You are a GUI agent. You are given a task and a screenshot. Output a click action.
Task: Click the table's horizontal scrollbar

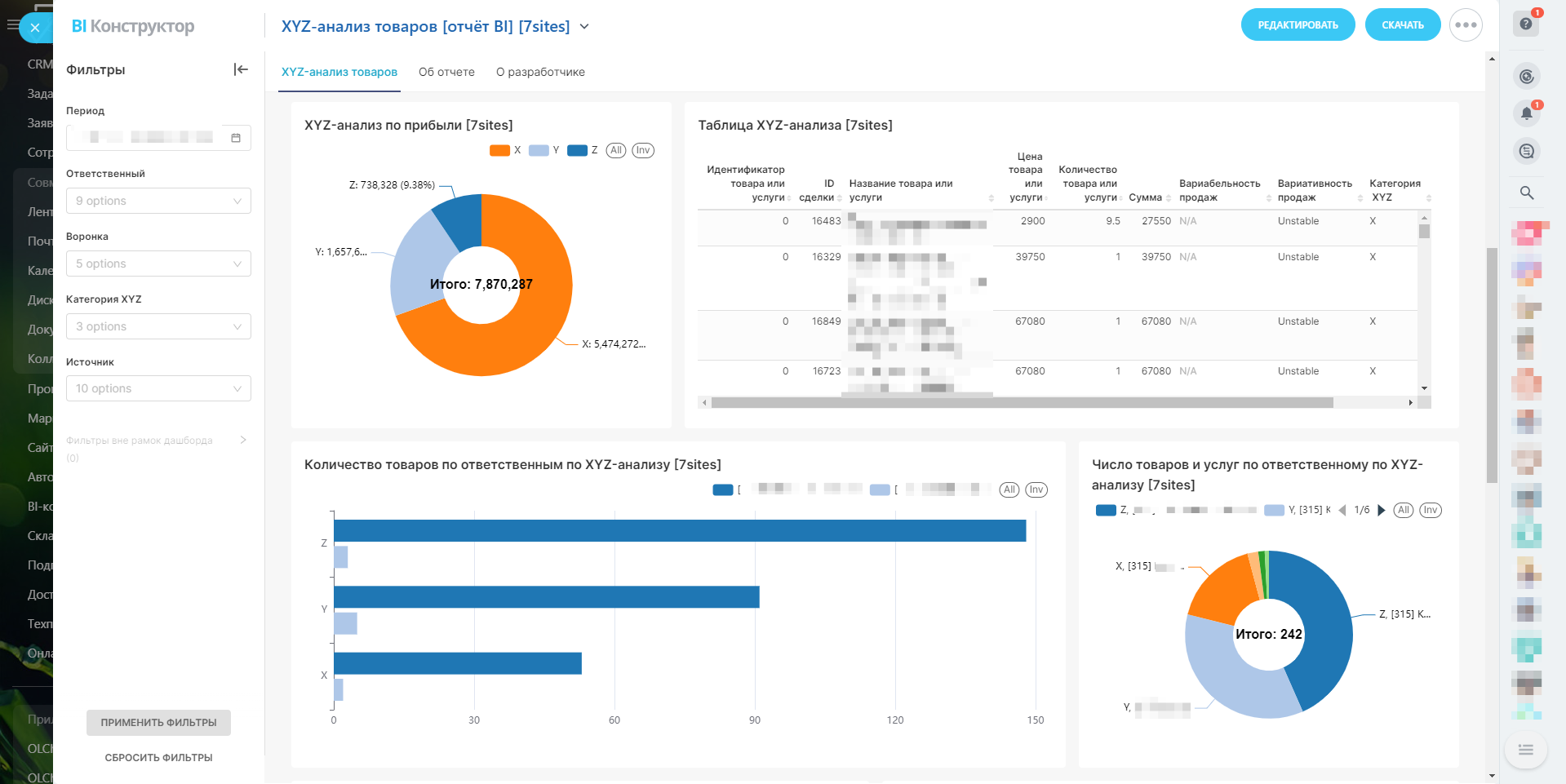[1020, 402]
